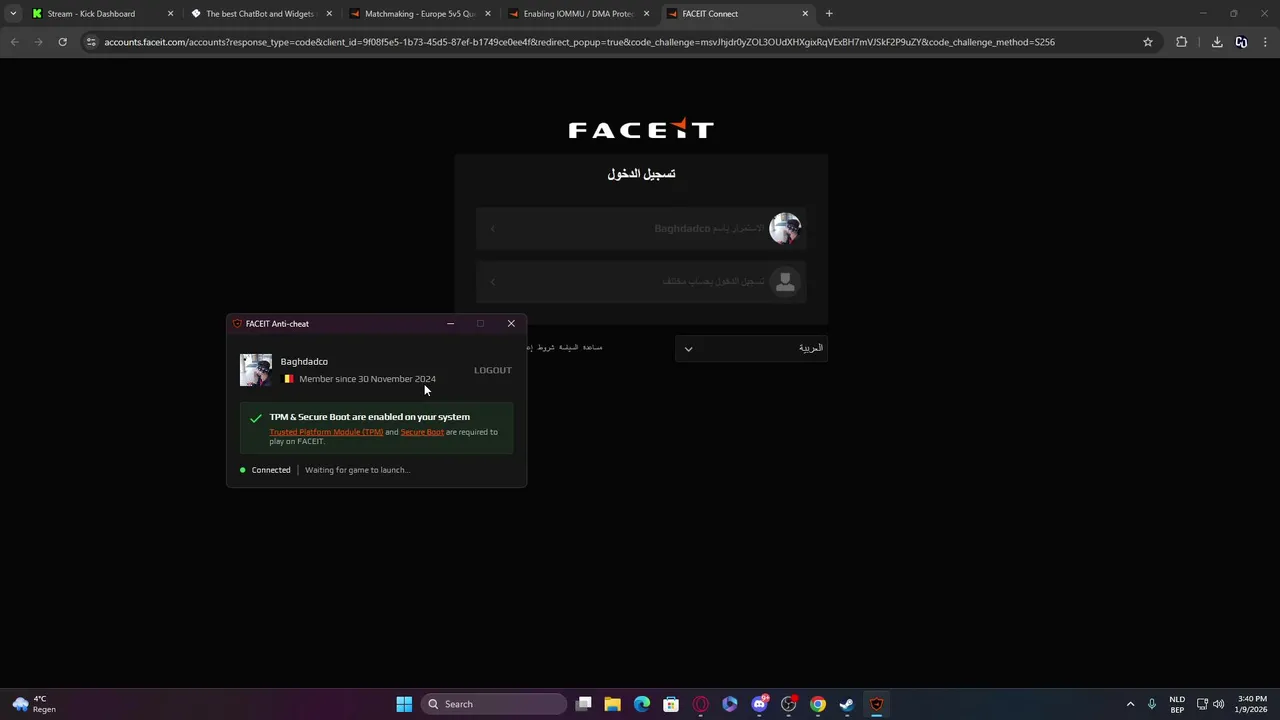
Task: Open the Windows Start button
Action: click(x=404, y=704)
